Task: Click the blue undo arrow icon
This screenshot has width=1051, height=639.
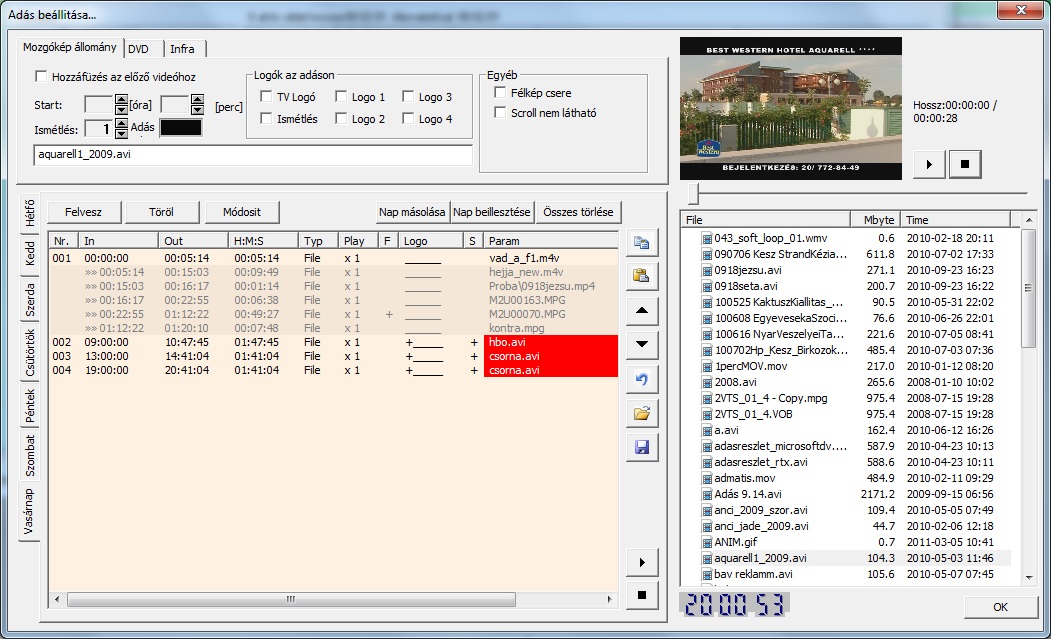Action: point(641,379)
